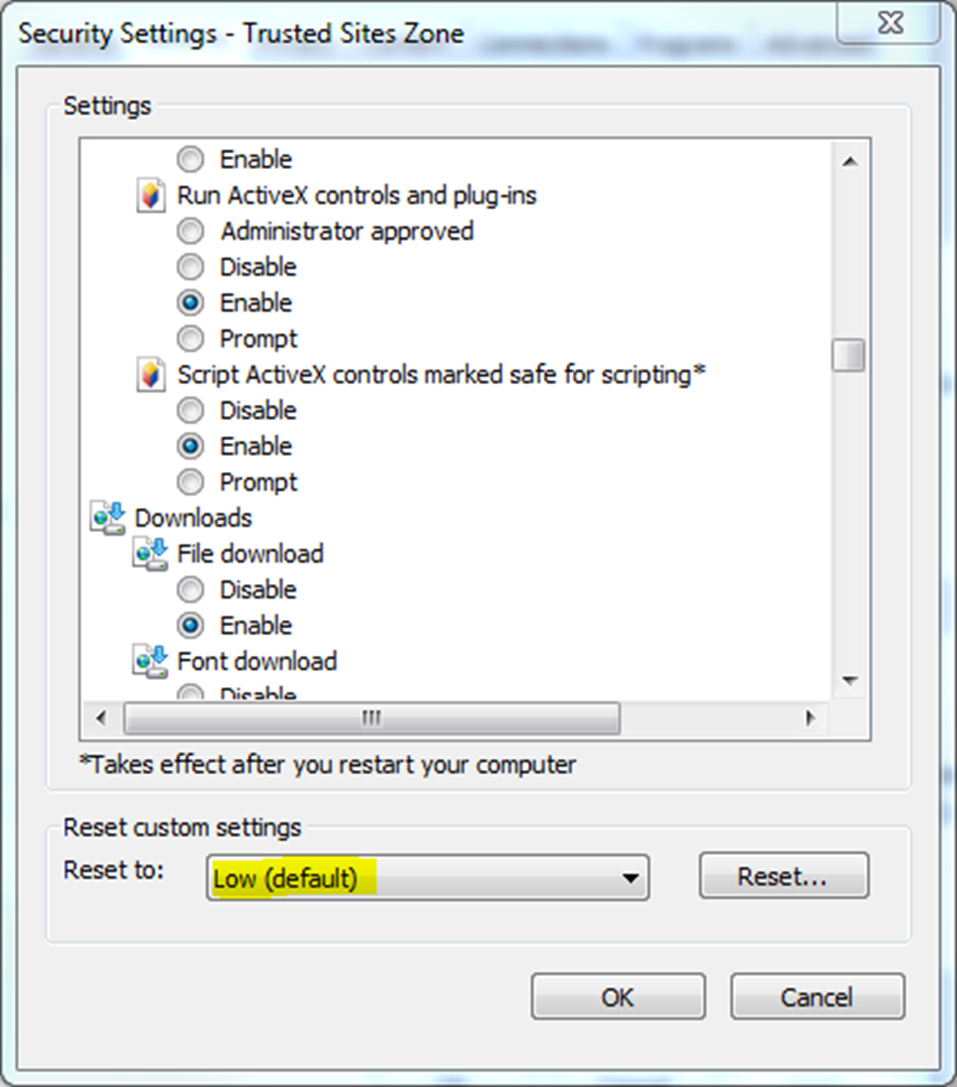The width and height of the screenshot is (957, 1087).
Task: Confirm settings with the OK button
Action: point(617,997)
